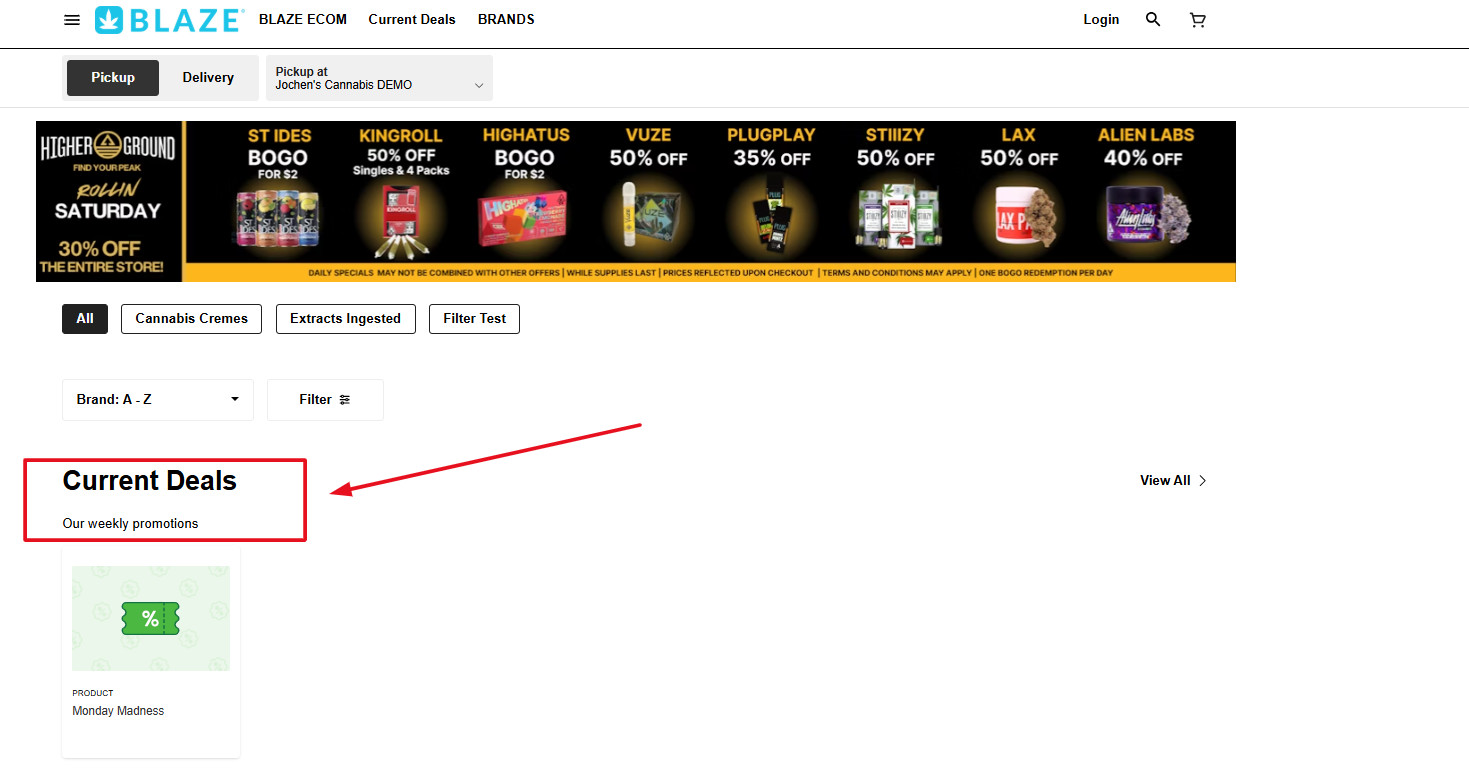Expand the Pickup at Jochen's Cannabis DEMO dropdown
Viewport: 1469px width, 780px height.
point(379,78)
